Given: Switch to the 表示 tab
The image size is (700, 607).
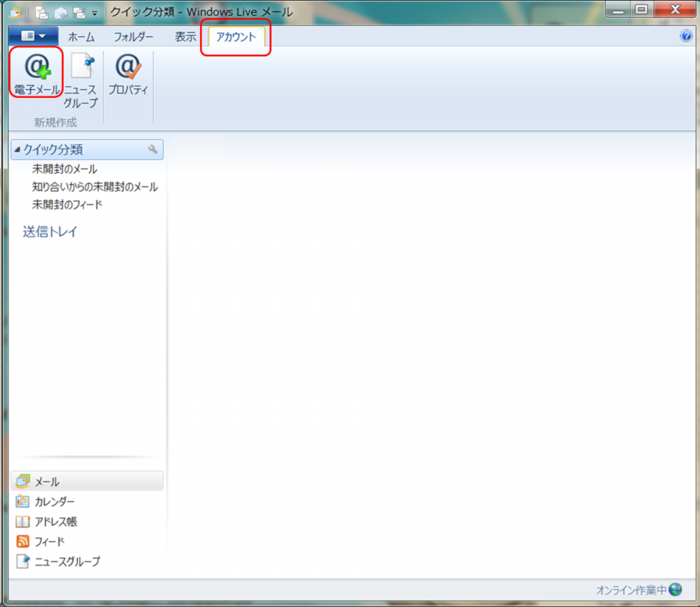Looking at the screenshot, I should point(185,37).
